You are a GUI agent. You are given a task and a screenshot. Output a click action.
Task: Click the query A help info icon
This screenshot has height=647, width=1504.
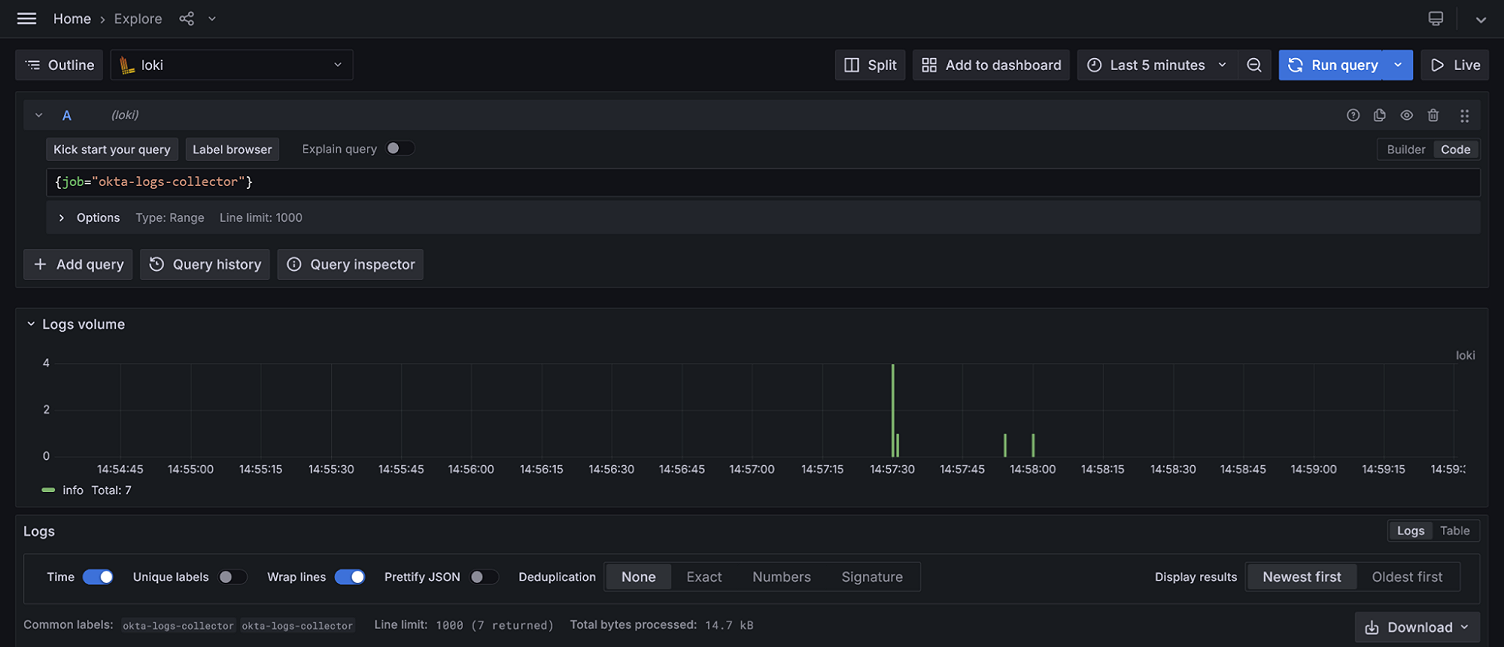coord(1353,116)
